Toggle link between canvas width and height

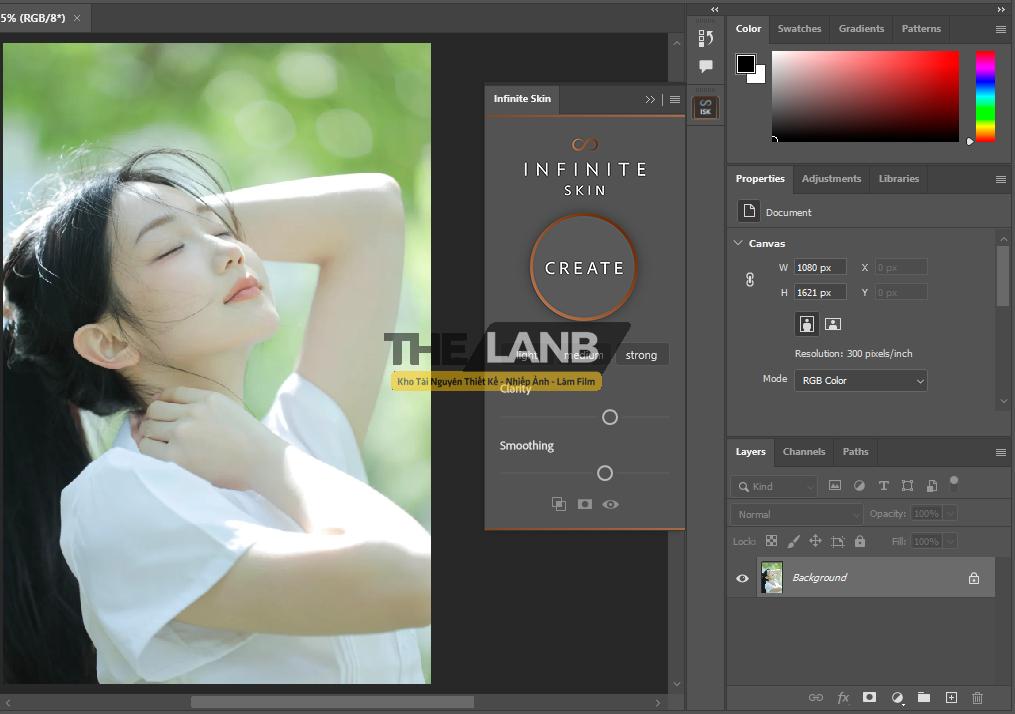click(750, 280)
